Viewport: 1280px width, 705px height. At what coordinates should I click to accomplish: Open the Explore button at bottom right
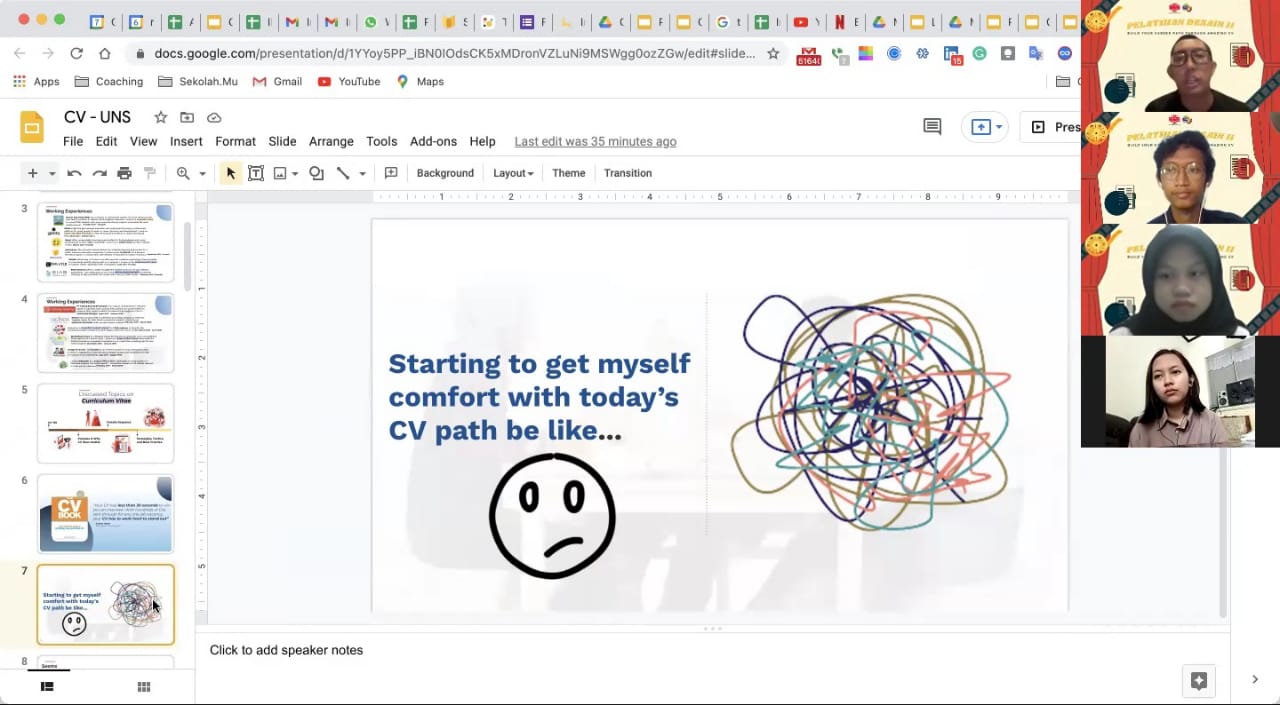(1198, 681)
